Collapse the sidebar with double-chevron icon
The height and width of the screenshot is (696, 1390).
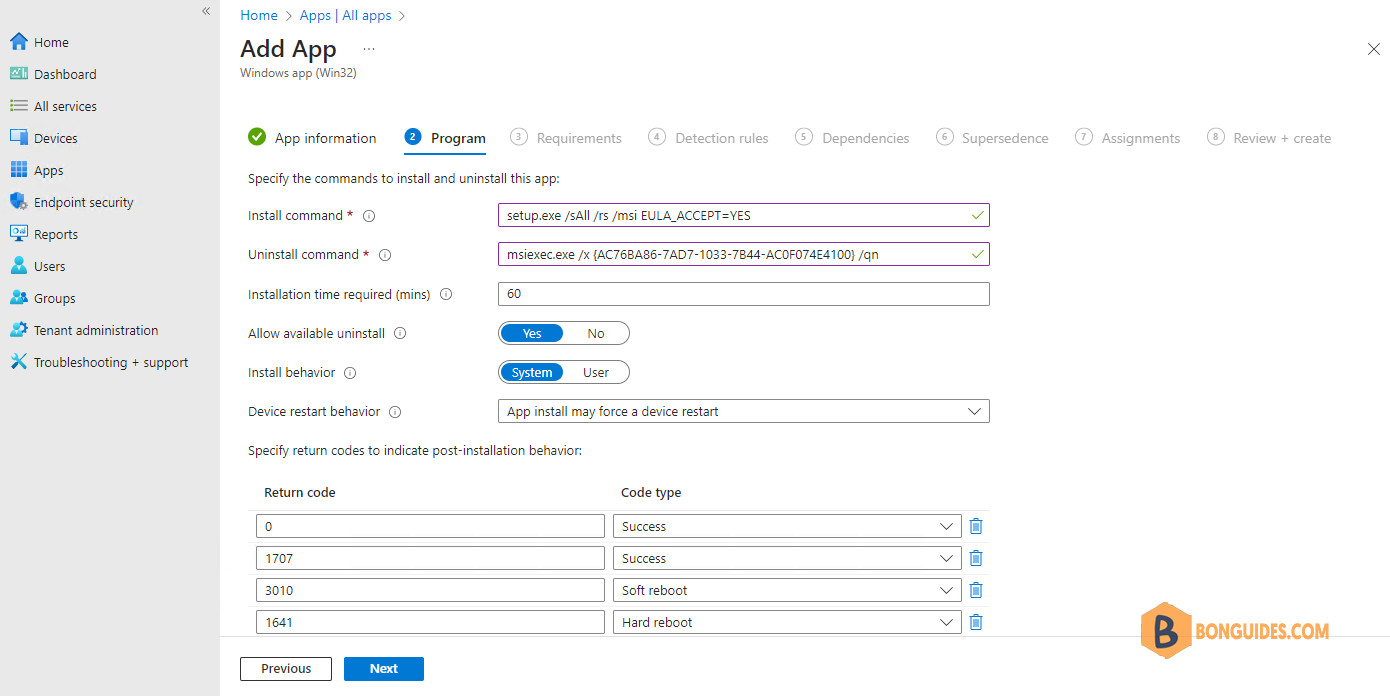[206, 11]
